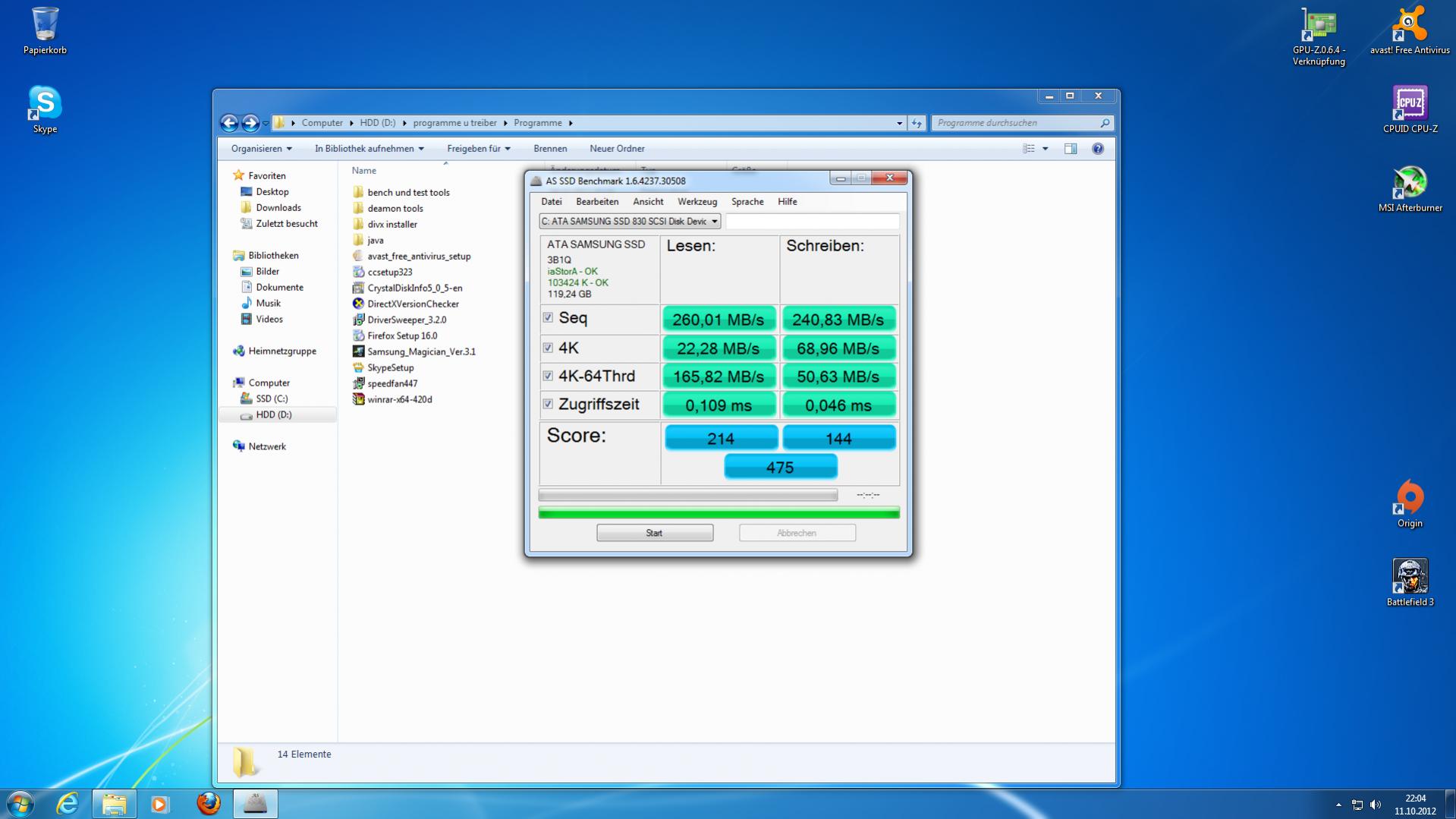Image resolution: width=1456 pixels, height=819 pixels.
Task: Go forward in Explorer navigation
Action: [250, 122]
